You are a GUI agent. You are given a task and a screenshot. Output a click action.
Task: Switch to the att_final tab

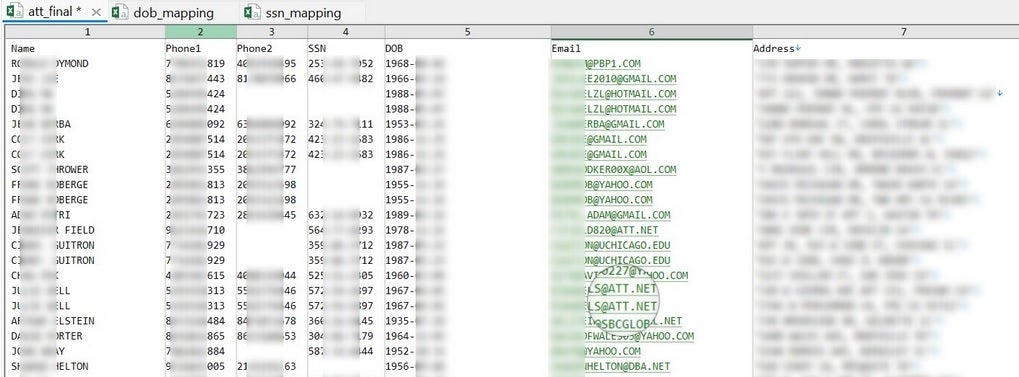coord(55,12)
